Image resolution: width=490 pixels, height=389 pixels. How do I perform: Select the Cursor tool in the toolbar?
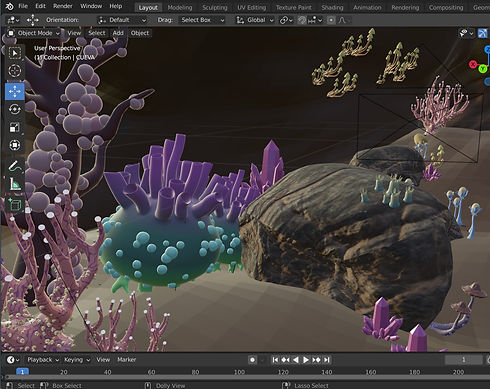pos(15,71)
